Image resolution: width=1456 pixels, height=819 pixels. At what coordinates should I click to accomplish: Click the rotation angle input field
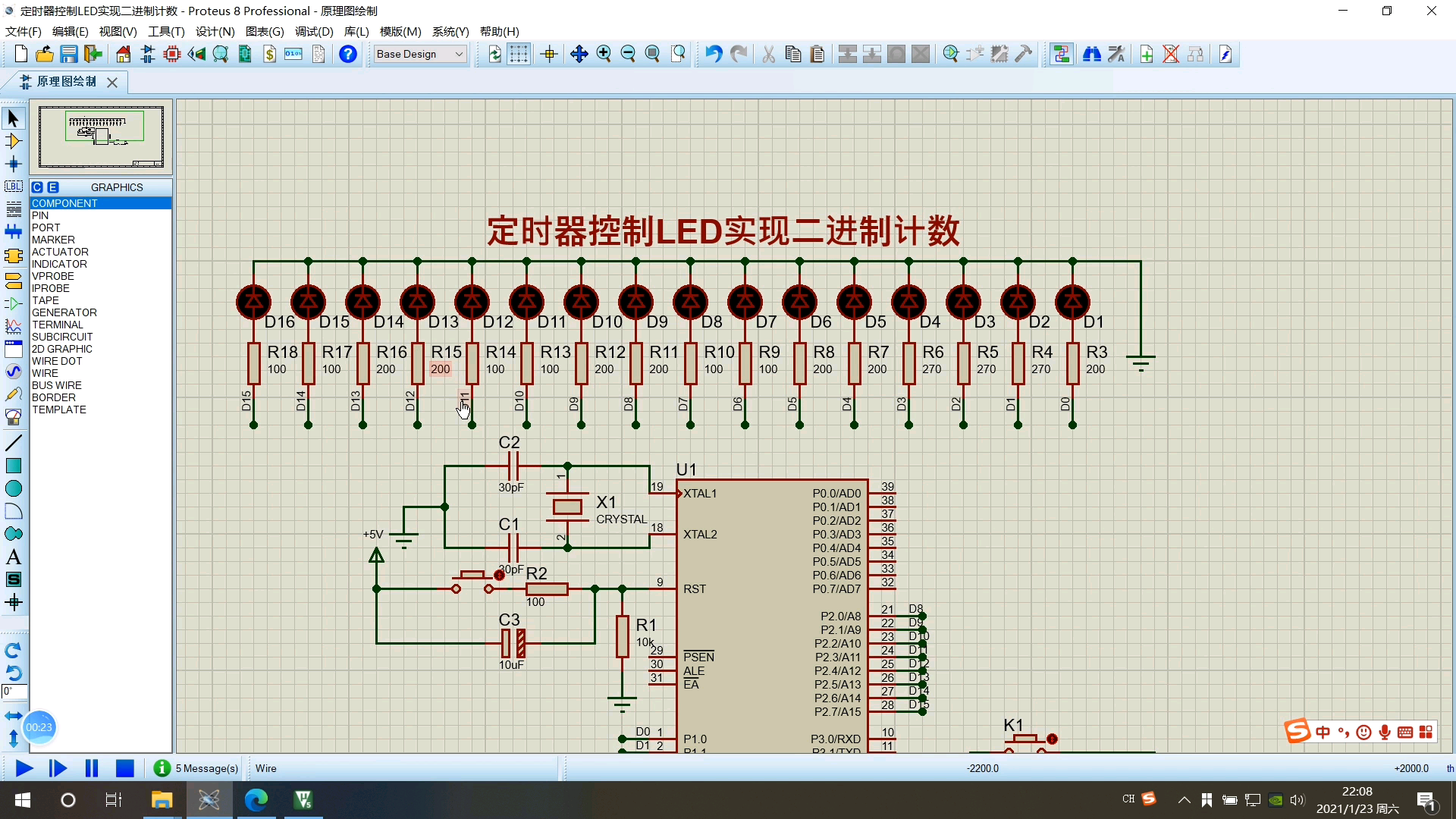pyautogui.click(x=14, y=692)
